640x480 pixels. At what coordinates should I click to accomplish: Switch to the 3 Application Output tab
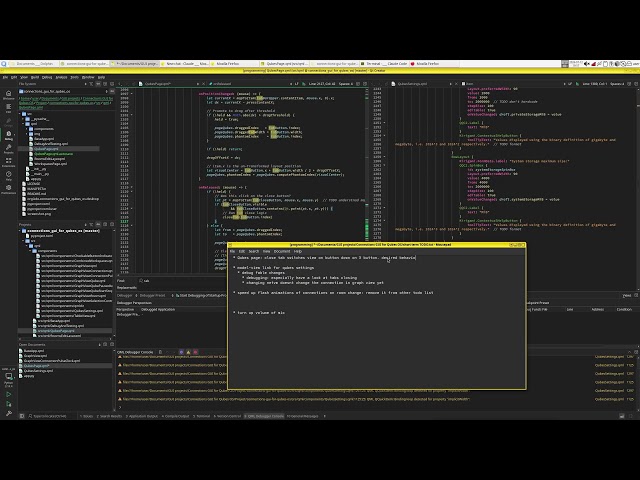point(142,416)
